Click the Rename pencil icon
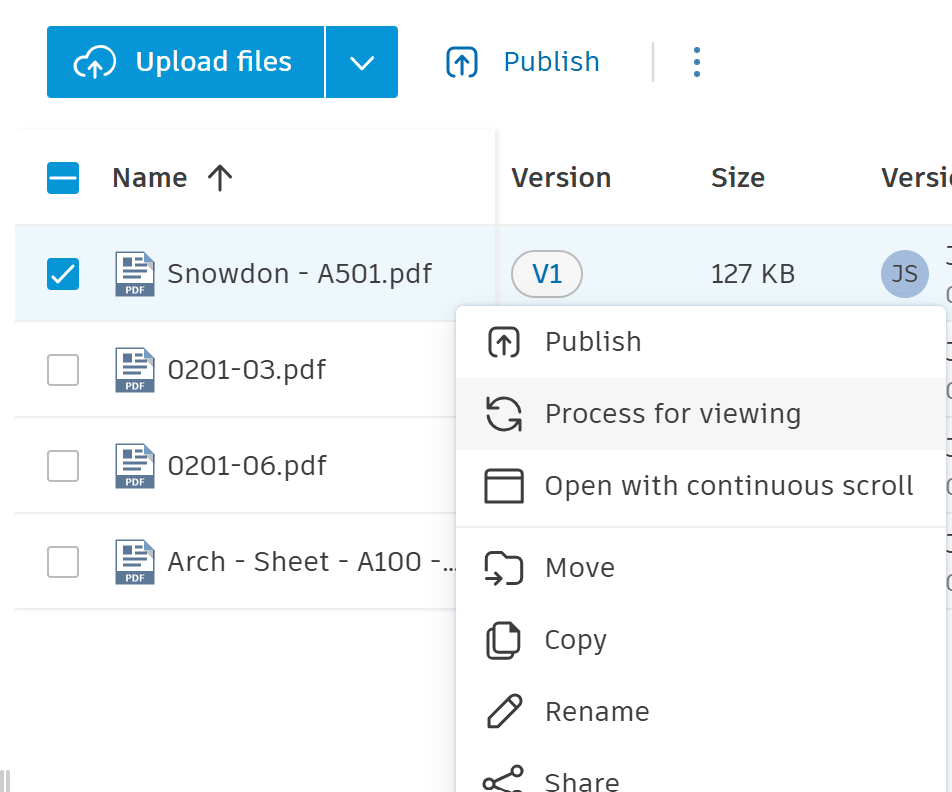 504,711
